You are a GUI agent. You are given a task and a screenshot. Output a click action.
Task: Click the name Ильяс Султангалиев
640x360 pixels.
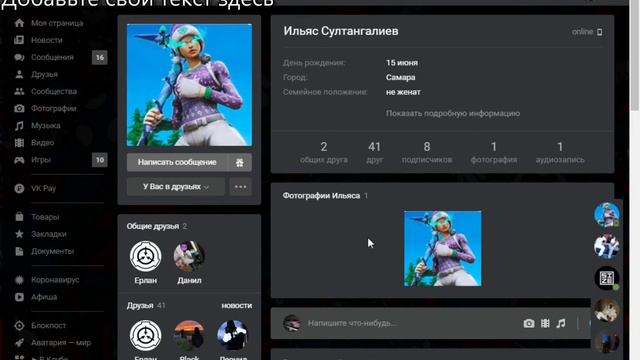click(341, 31)
